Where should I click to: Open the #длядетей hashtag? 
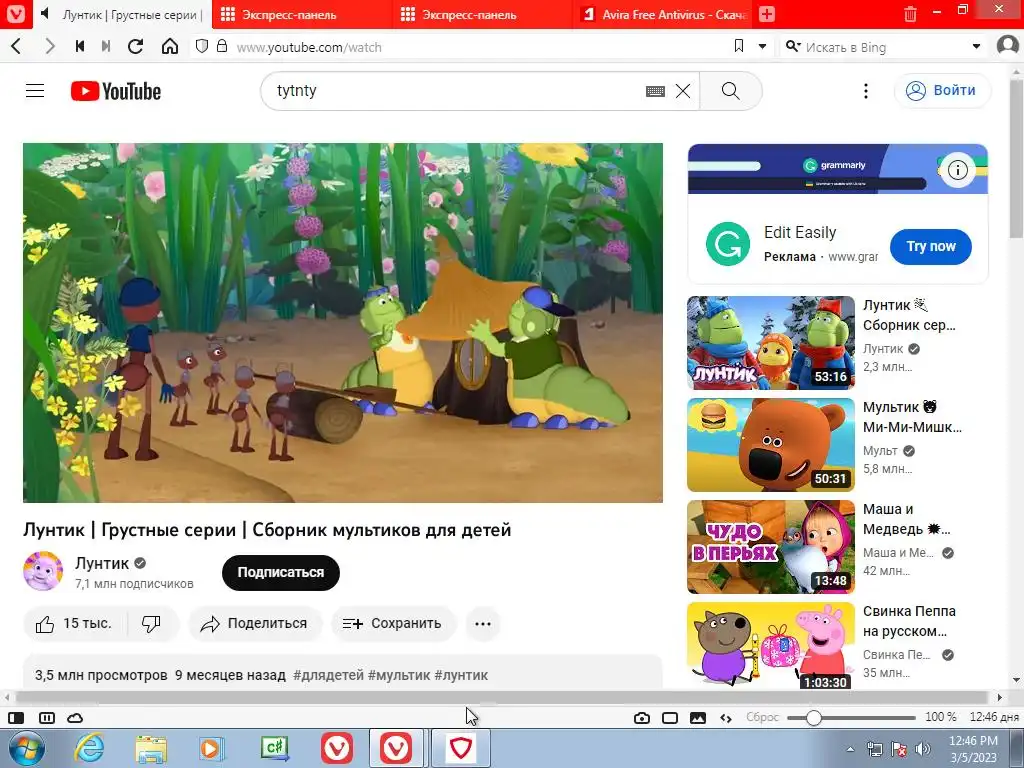328,675
